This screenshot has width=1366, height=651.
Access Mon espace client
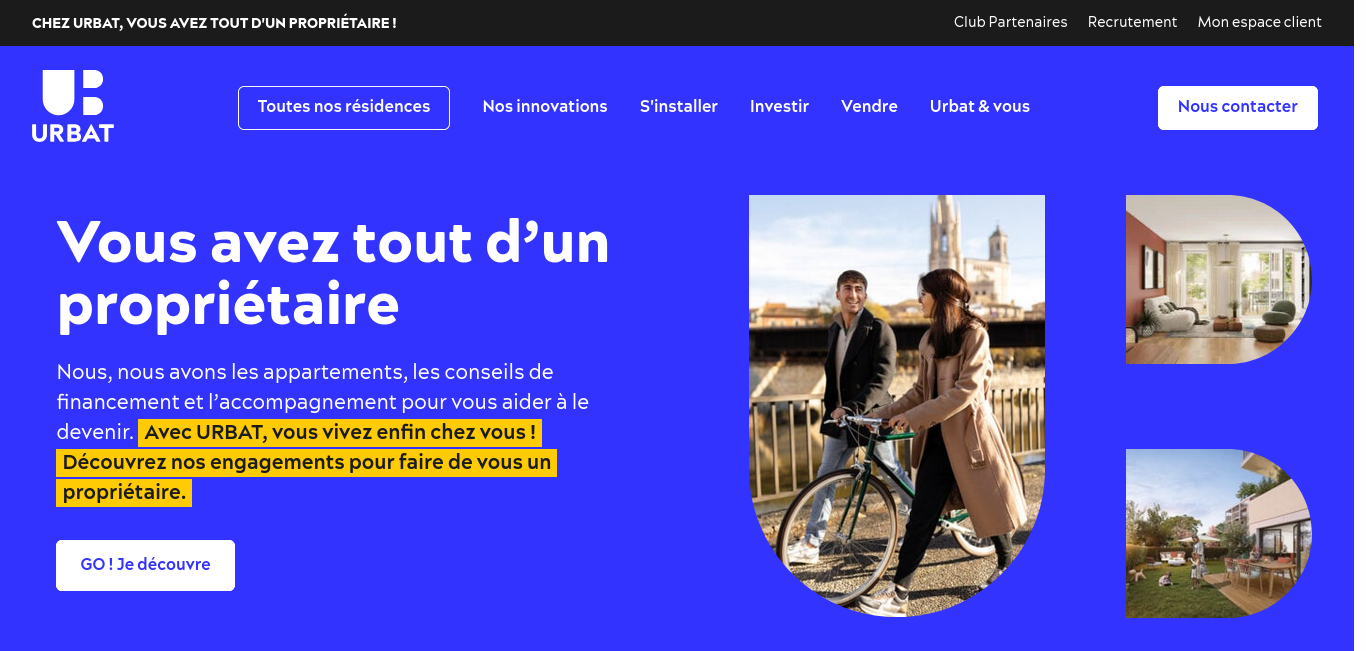tap(1260, 22)
